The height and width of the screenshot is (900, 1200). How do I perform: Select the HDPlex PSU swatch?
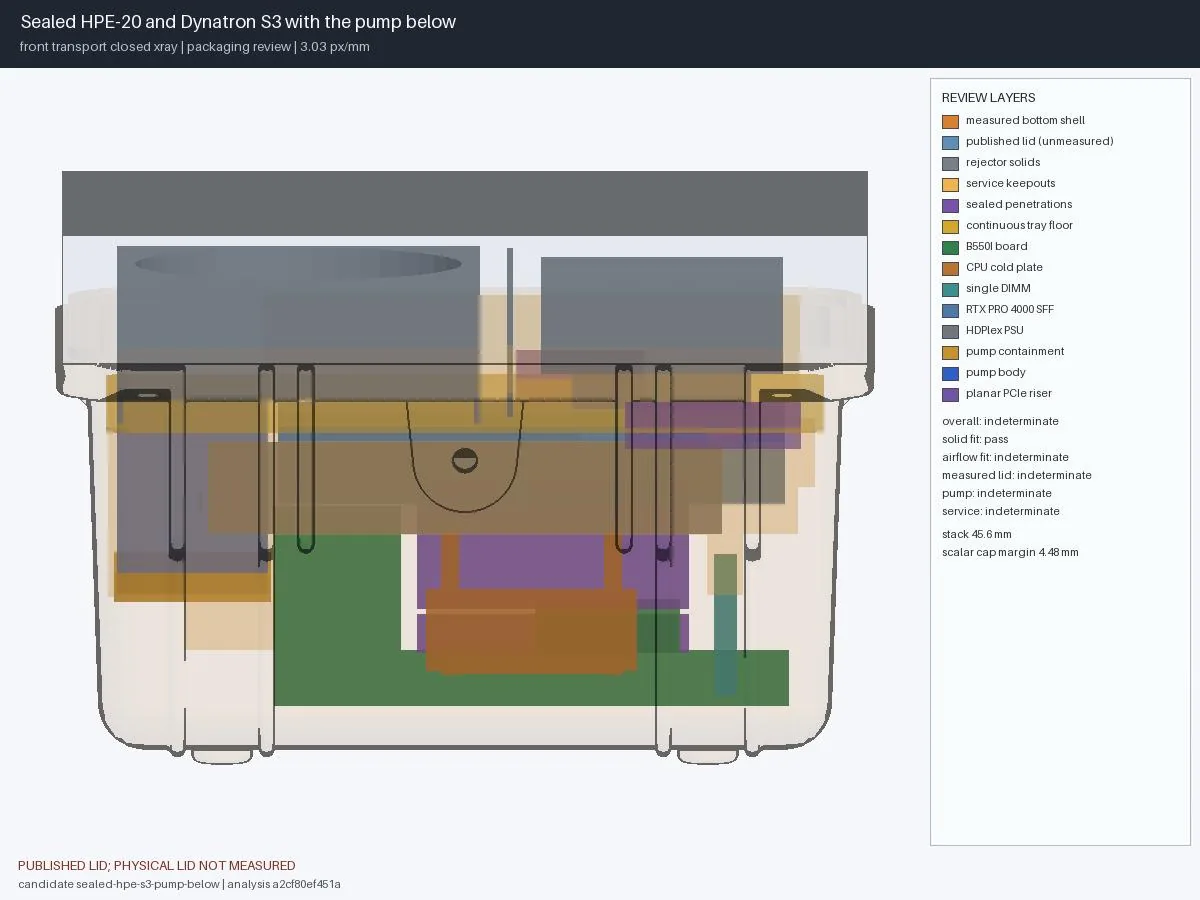point(950,331)
